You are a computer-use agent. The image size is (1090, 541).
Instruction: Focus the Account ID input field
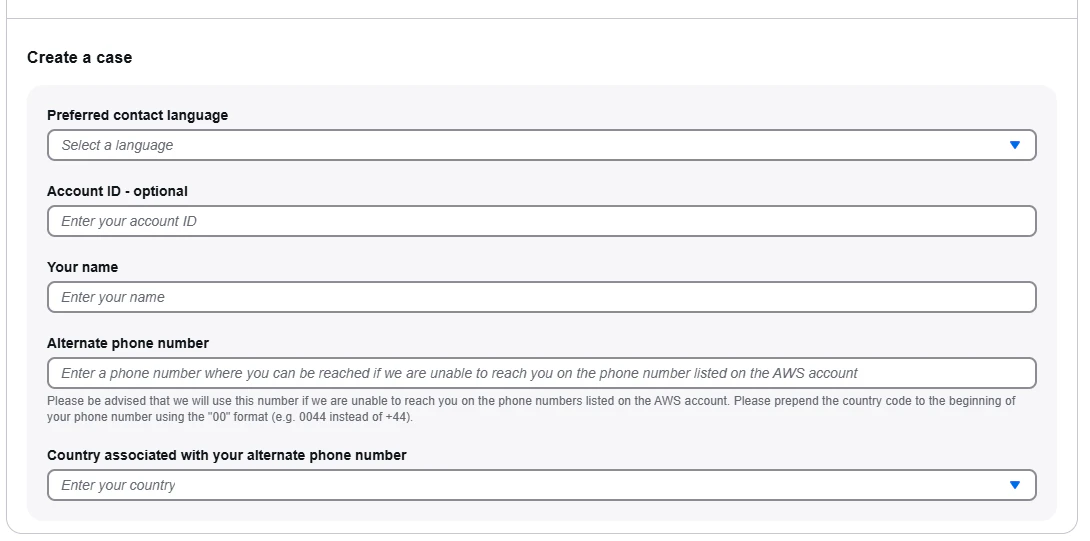coord(542,221)
